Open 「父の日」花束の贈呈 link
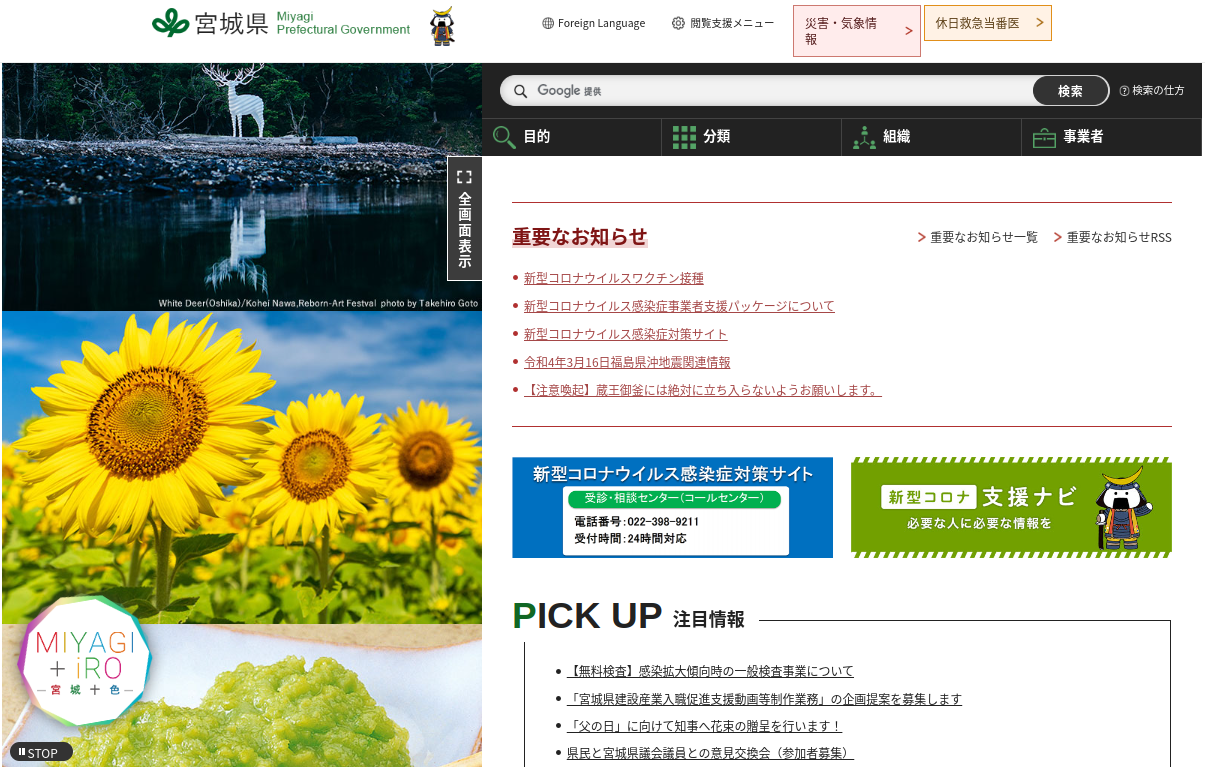1205x767 pixels. pos(704,726)
